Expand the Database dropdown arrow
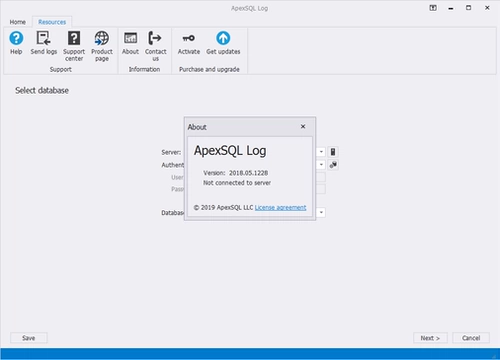This screenshot has height=360, width=500. [321, 212]
